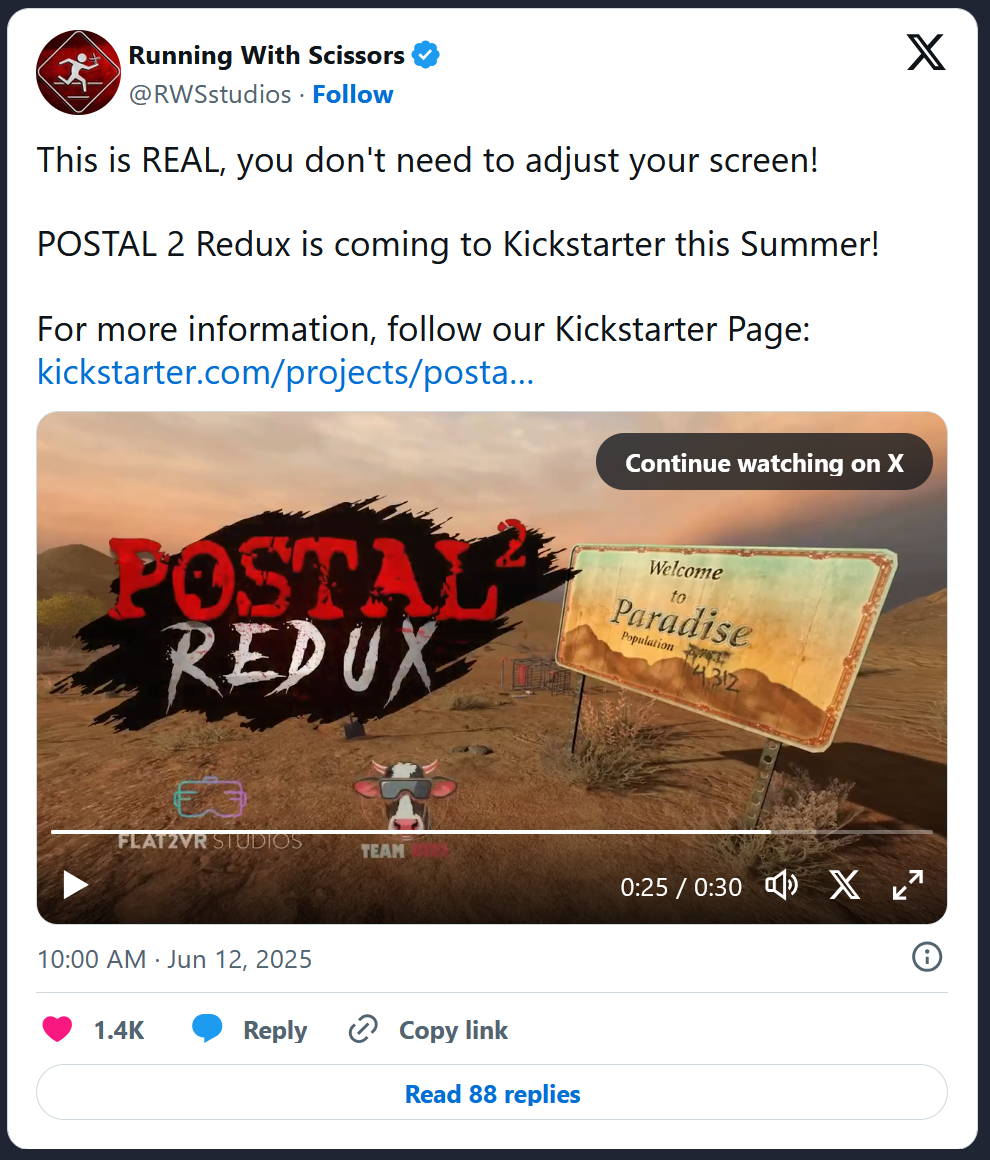Open the tweet info circle icon
Screen dimensions: 990x1160
pos(926,957)
